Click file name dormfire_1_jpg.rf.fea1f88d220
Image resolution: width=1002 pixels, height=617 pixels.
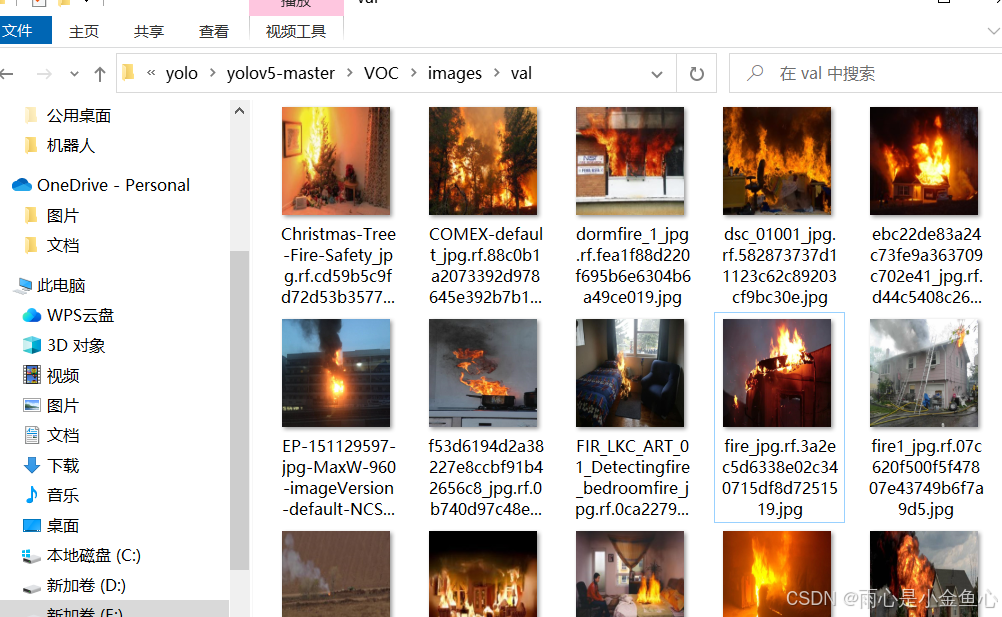coord(633,266)
